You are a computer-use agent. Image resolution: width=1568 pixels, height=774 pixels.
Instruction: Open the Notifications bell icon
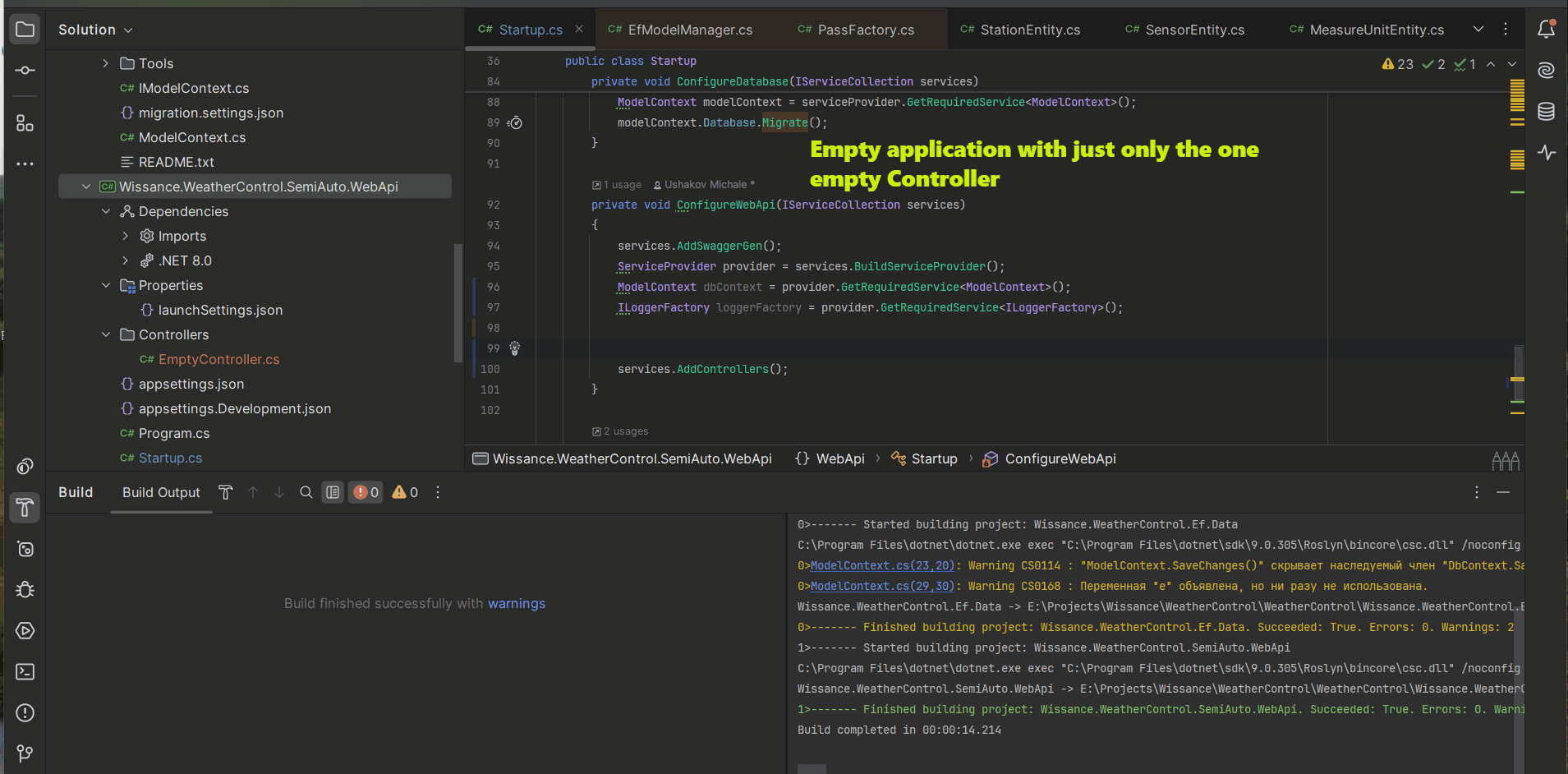(1546, 30)
